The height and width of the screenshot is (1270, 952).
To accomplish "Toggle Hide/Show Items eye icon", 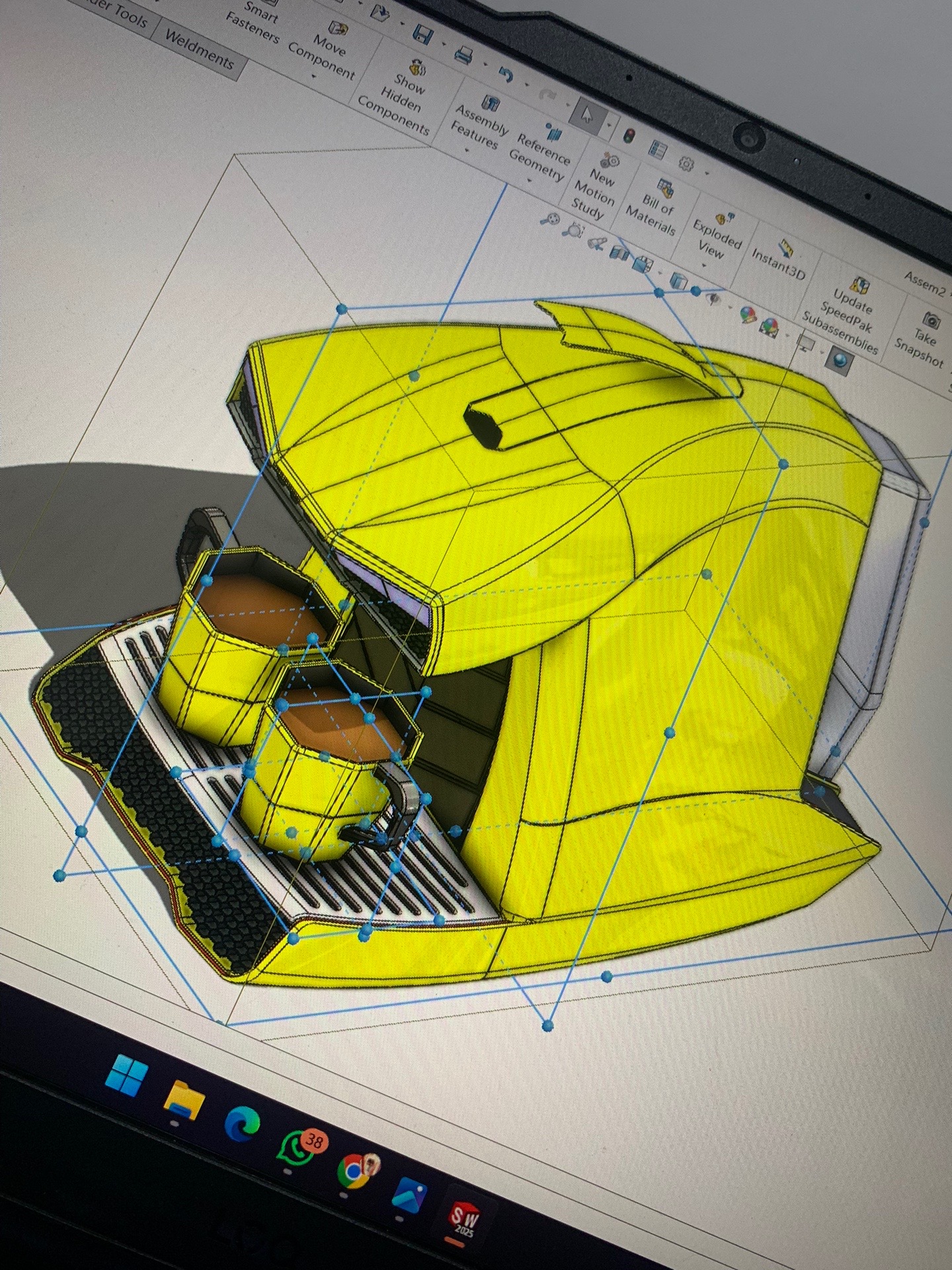I will pos(713,299).
